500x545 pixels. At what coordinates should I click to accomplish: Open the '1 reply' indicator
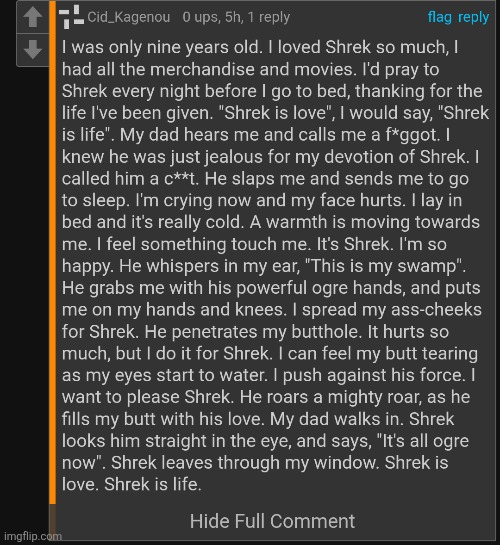[x=269, y=17]
